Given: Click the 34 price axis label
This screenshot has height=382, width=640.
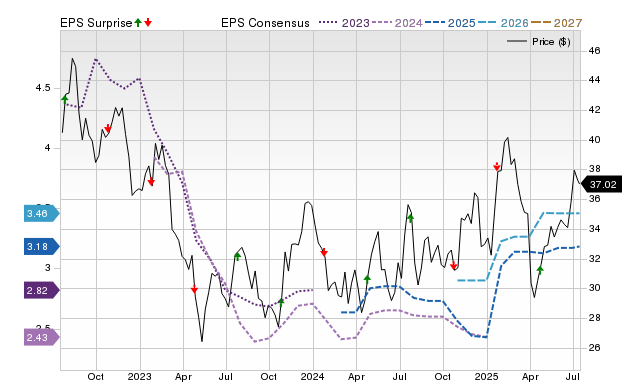Looking at the screenshot, I should point(594,229).
